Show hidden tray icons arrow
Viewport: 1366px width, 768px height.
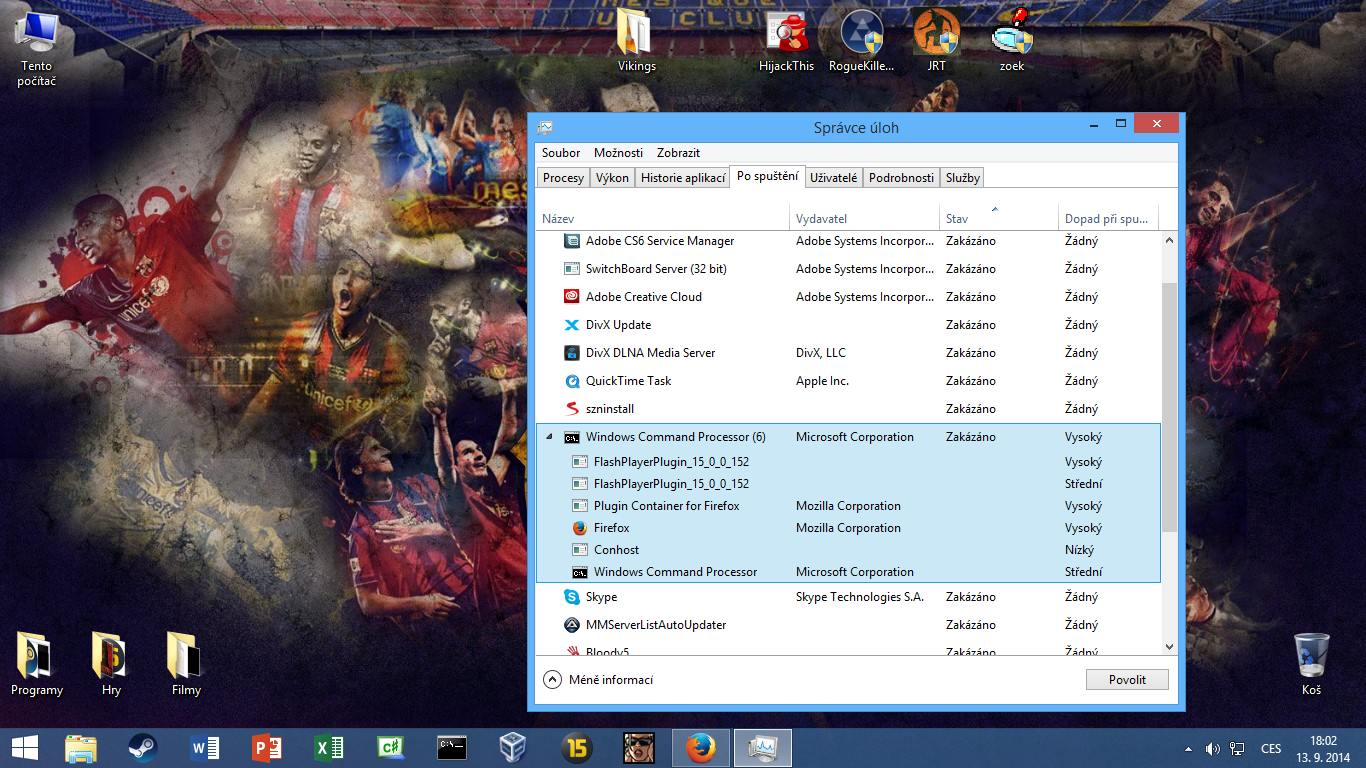pos(1188,748)
